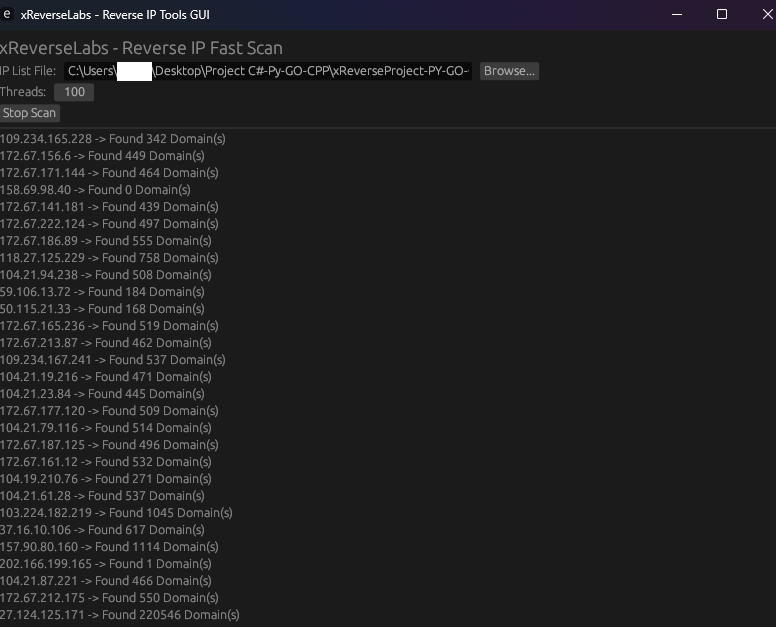Close the xReverseLabs window
The width and height of the screenshot is (776, 627).
coord(768,14)
